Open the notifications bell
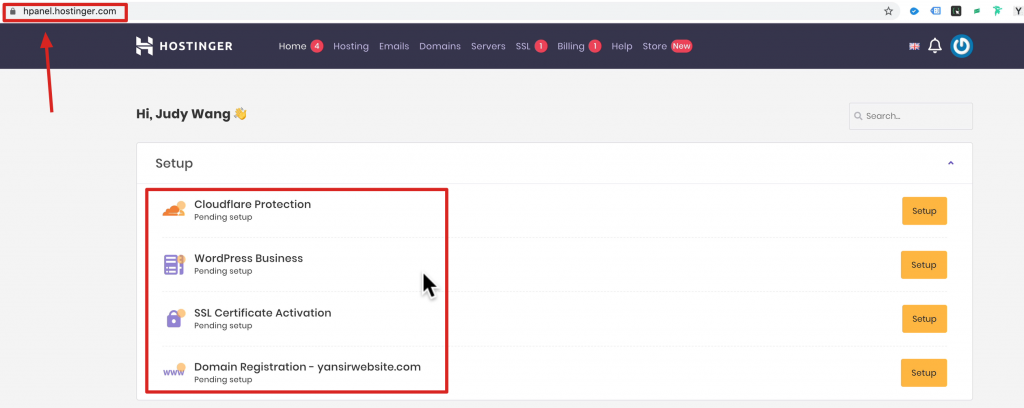The height and width of the screenshot is (408, 1024). click(x=935, y=46)
